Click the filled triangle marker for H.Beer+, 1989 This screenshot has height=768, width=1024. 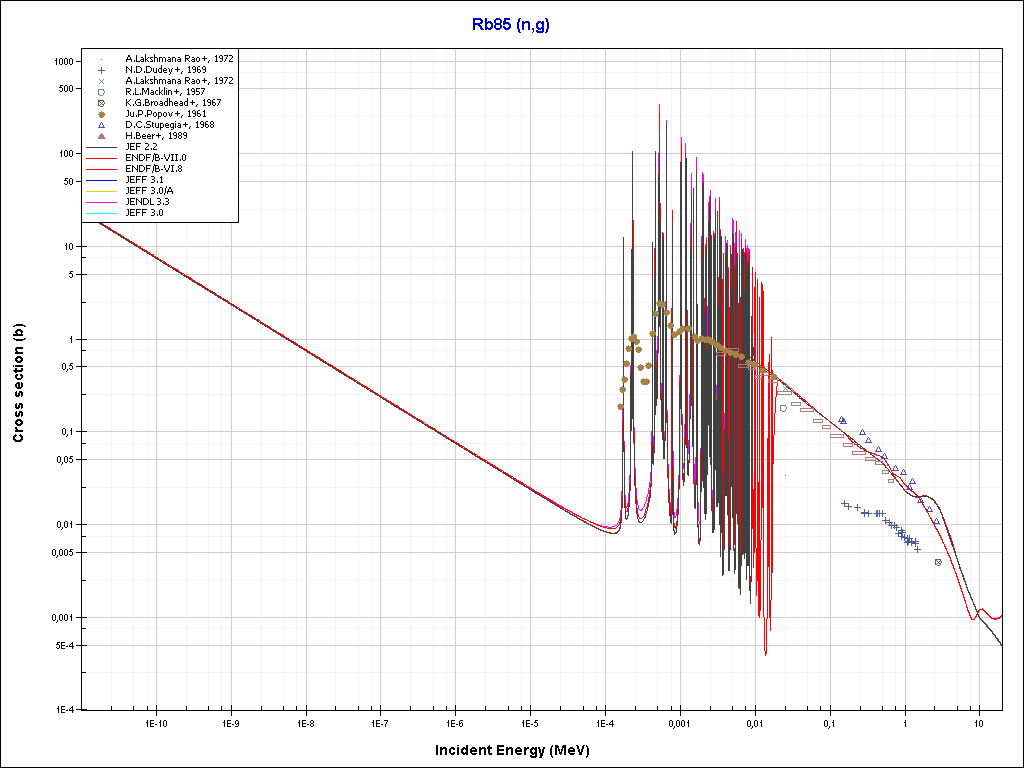pyautogui.click(x=102, y=136)
